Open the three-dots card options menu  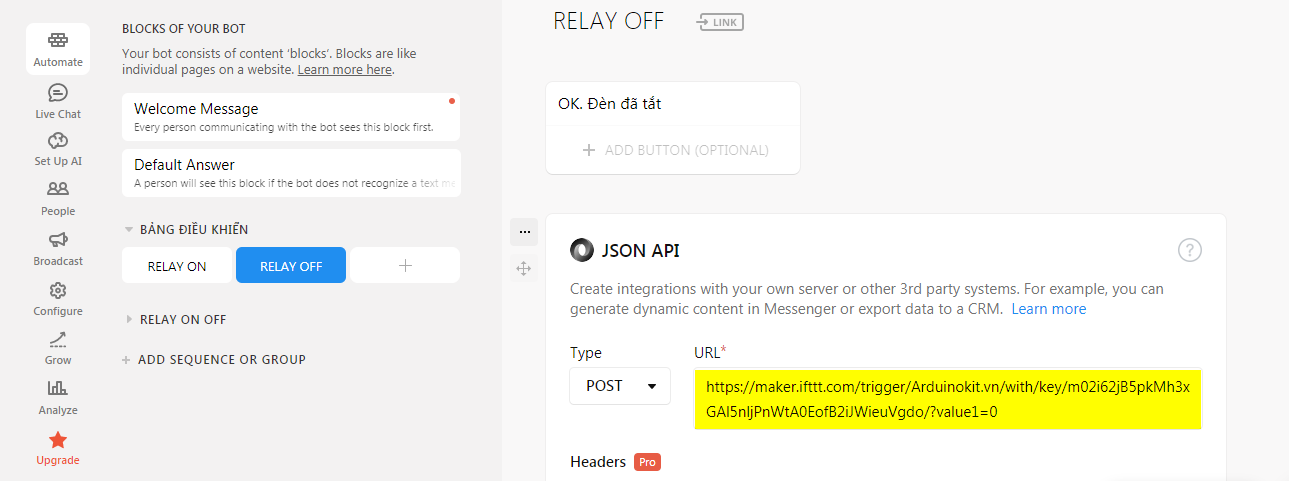524,232
